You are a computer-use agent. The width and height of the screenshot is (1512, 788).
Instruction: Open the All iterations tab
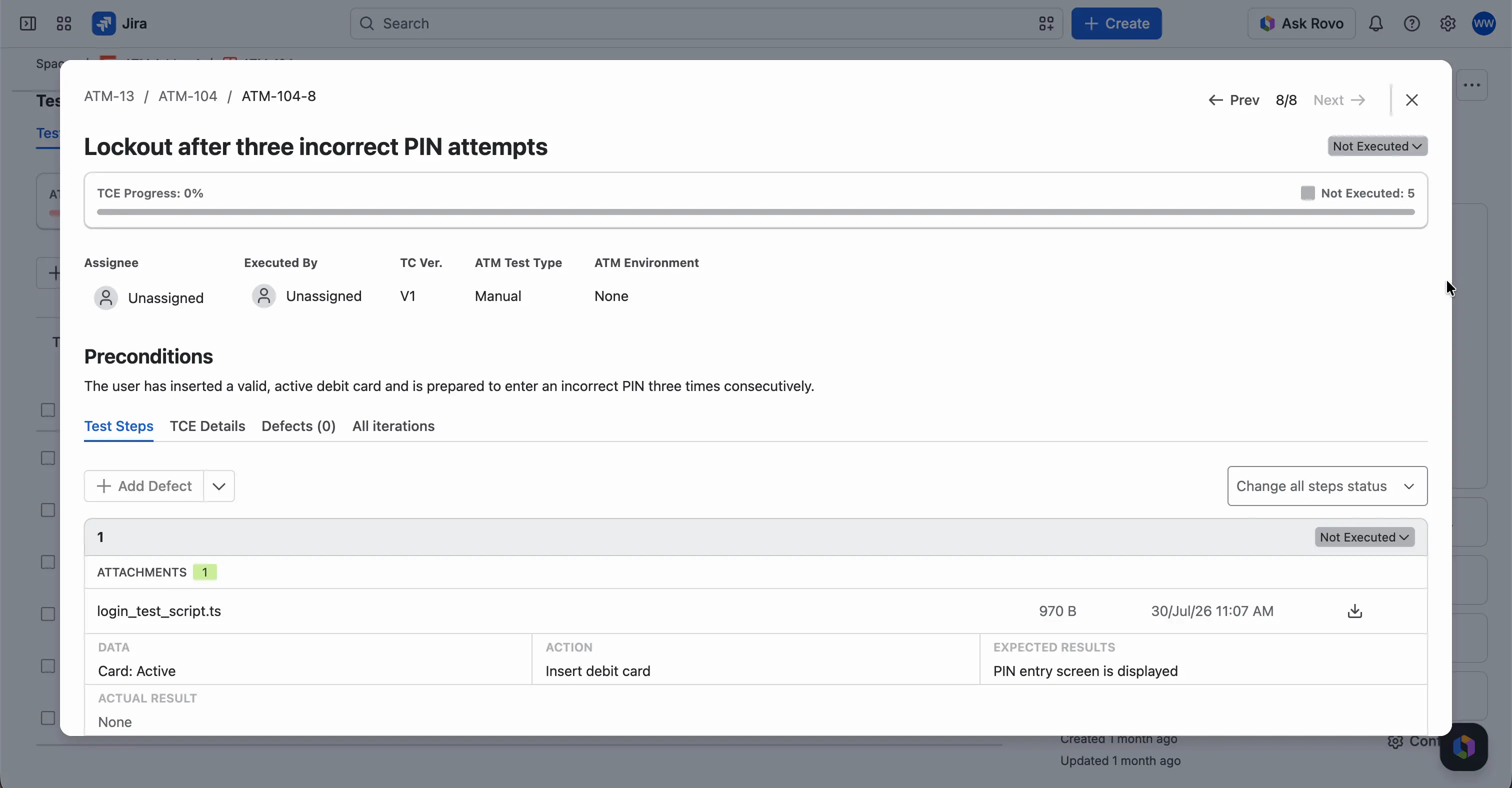pos(393,426)
